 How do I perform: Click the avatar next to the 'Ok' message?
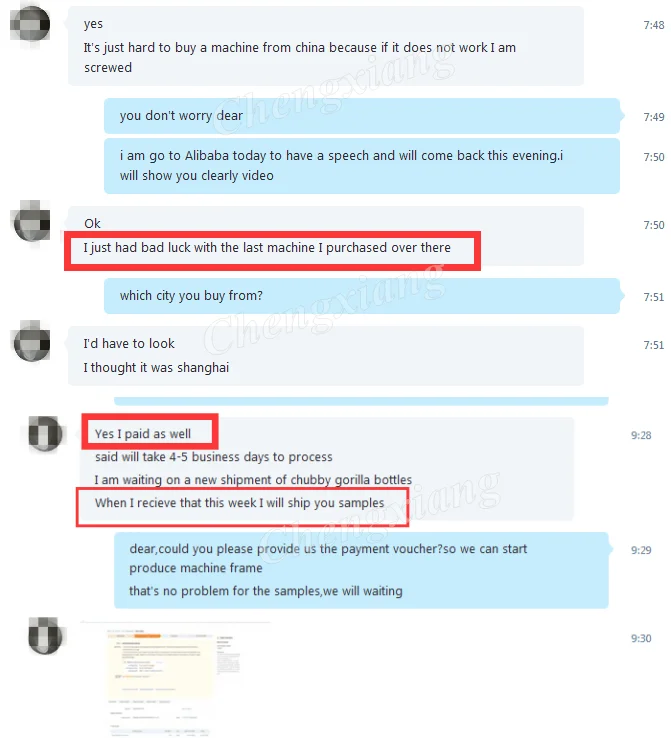tap(32, 221)
